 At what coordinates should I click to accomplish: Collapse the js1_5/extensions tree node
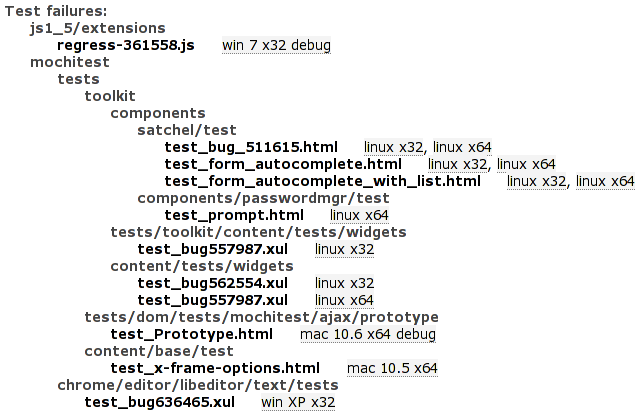(x=98, y=28)
